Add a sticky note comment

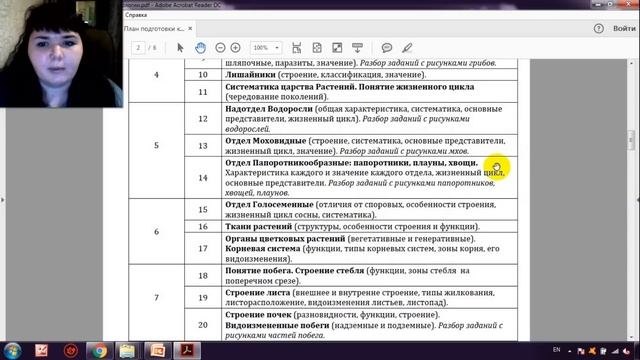[x=387, y=48]
